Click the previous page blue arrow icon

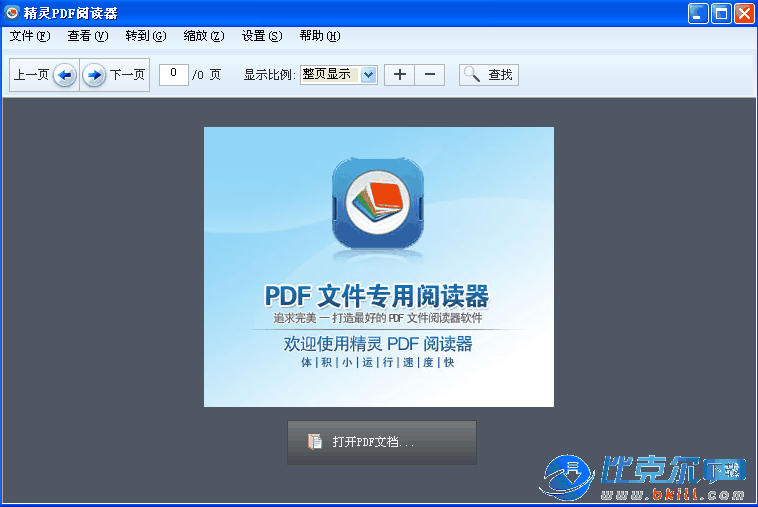[x=64, y=75]
